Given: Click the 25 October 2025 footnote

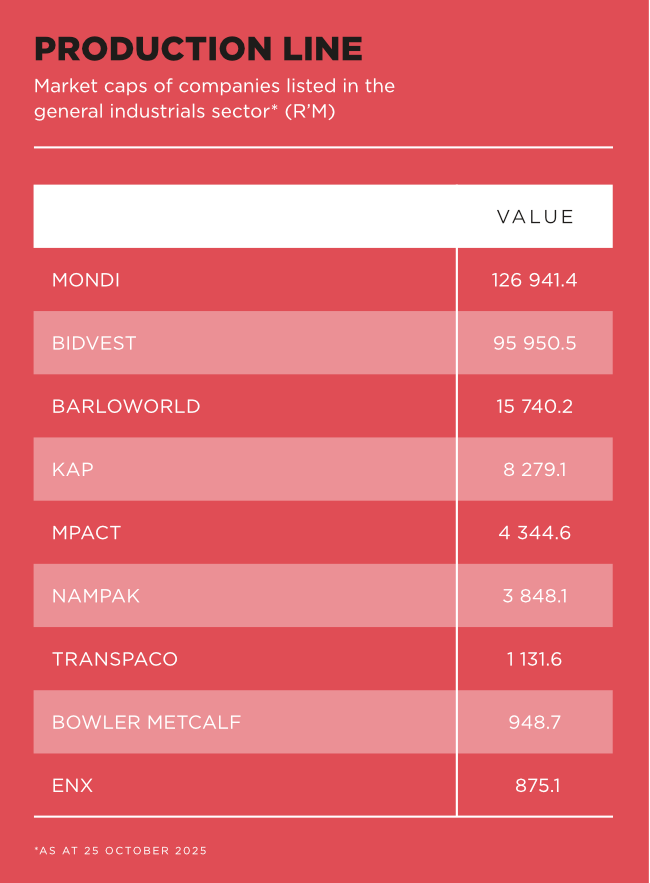Looking at the screenshot, I should (x=121, y=850).
